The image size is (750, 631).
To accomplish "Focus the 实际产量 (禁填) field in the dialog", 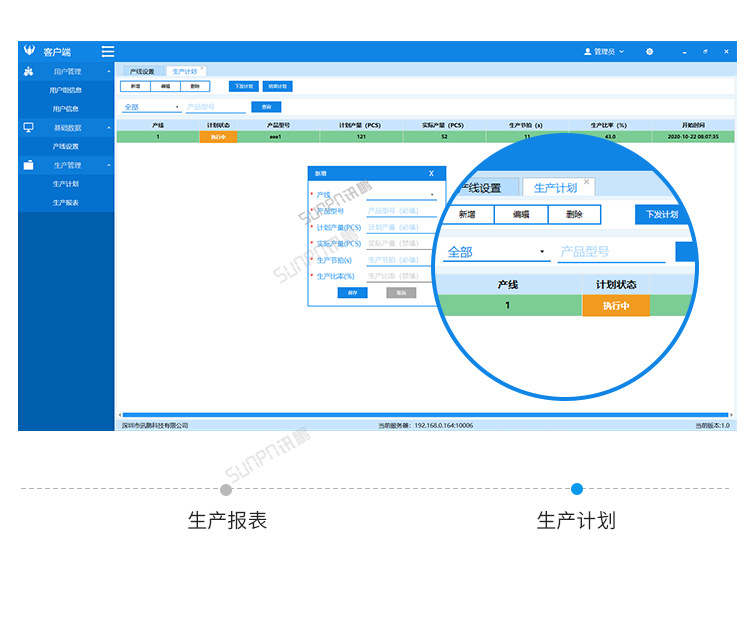I will 401,244.
